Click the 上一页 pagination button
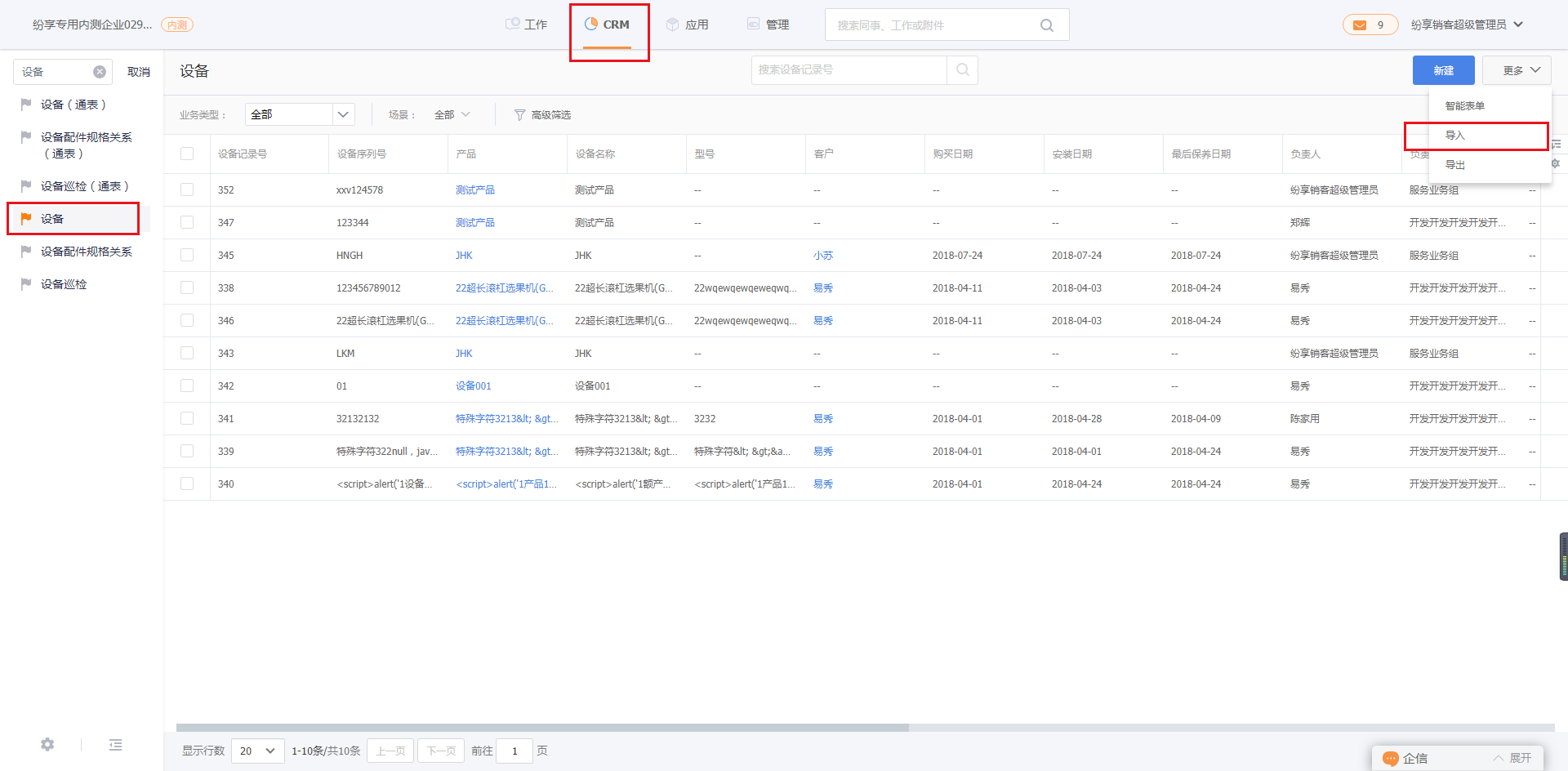 (x=390, y=751)
